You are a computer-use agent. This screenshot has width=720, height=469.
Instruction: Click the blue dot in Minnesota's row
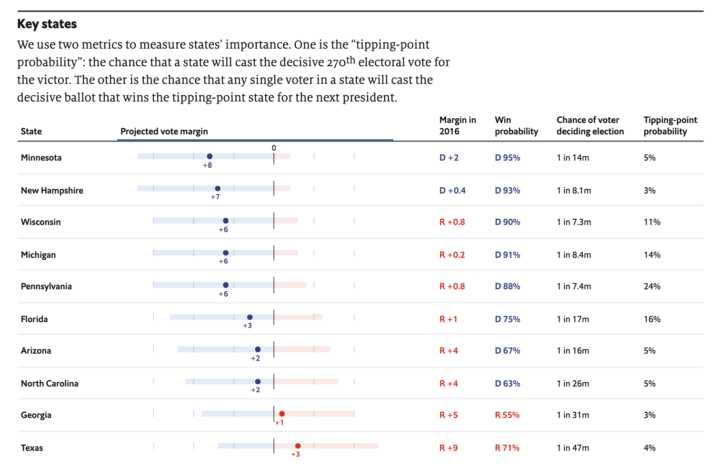209,157
